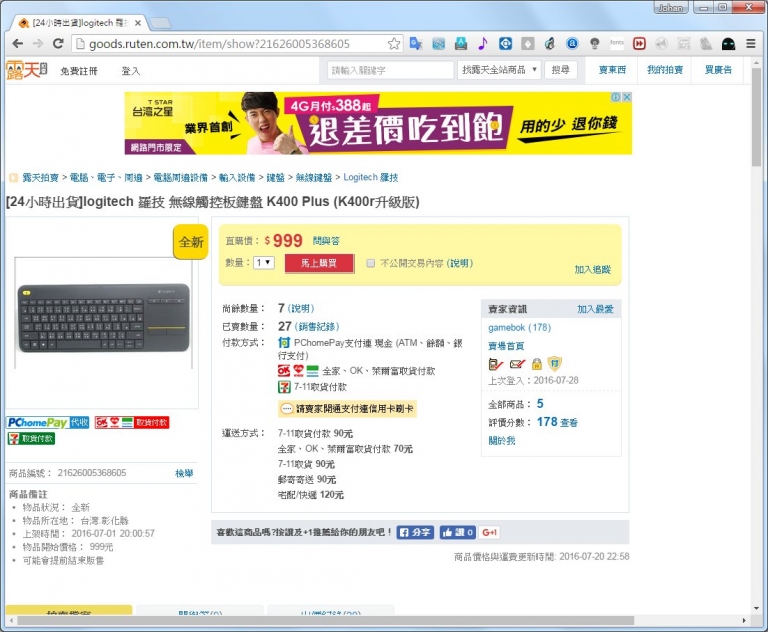Open the ad info icon on banner
The height and width of the screenshot is (632, 768).
[x=616, y=97]
